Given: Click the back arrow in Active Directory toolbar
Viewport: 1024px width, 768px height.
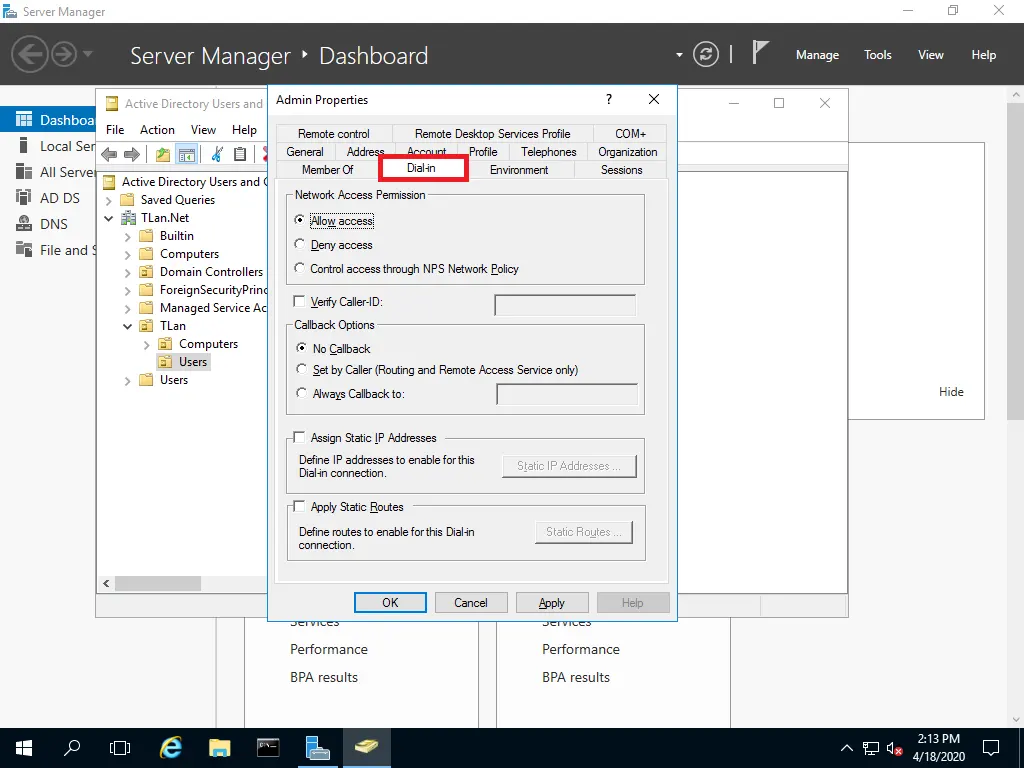Looking at the screenshot, I should click(x=109, y=154).
